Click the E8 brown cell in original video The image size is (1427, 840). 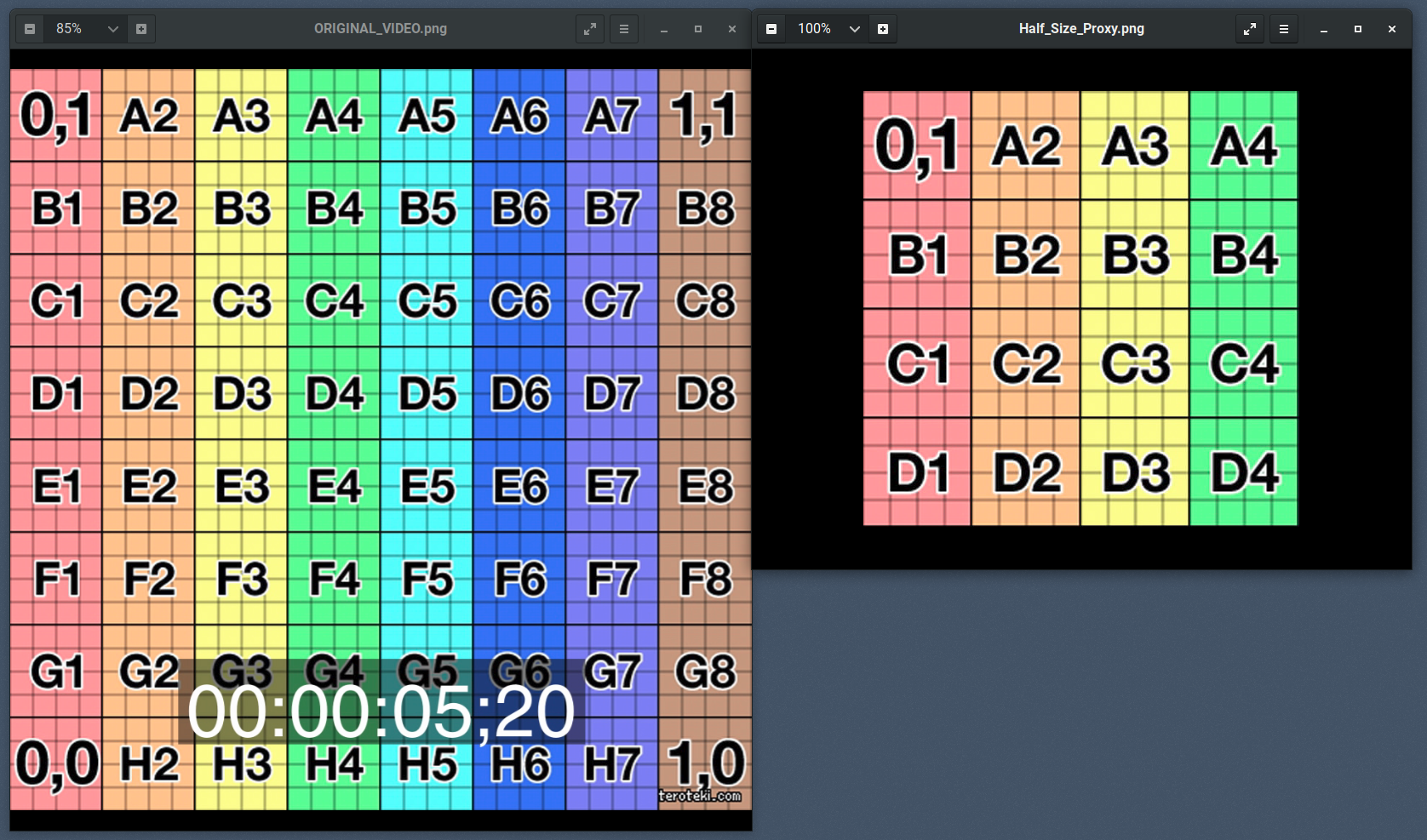click(705, 486)
